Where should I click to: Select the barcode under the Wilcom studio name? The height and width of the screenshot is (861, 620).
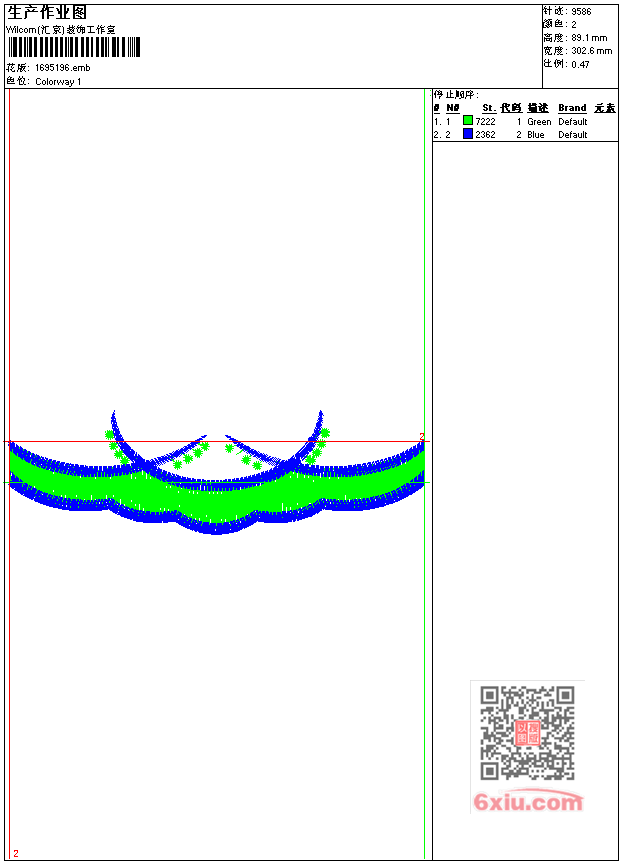tap(74, 47)
